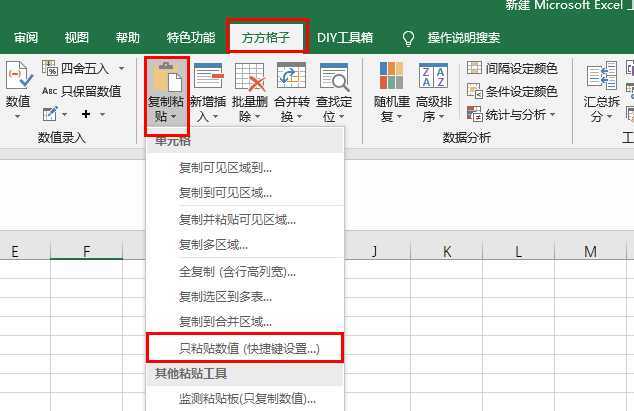The width and height of the screenshot is (634, 411).
Task: Open the 查找定位 dropdown label
Action: pos(334,109)
